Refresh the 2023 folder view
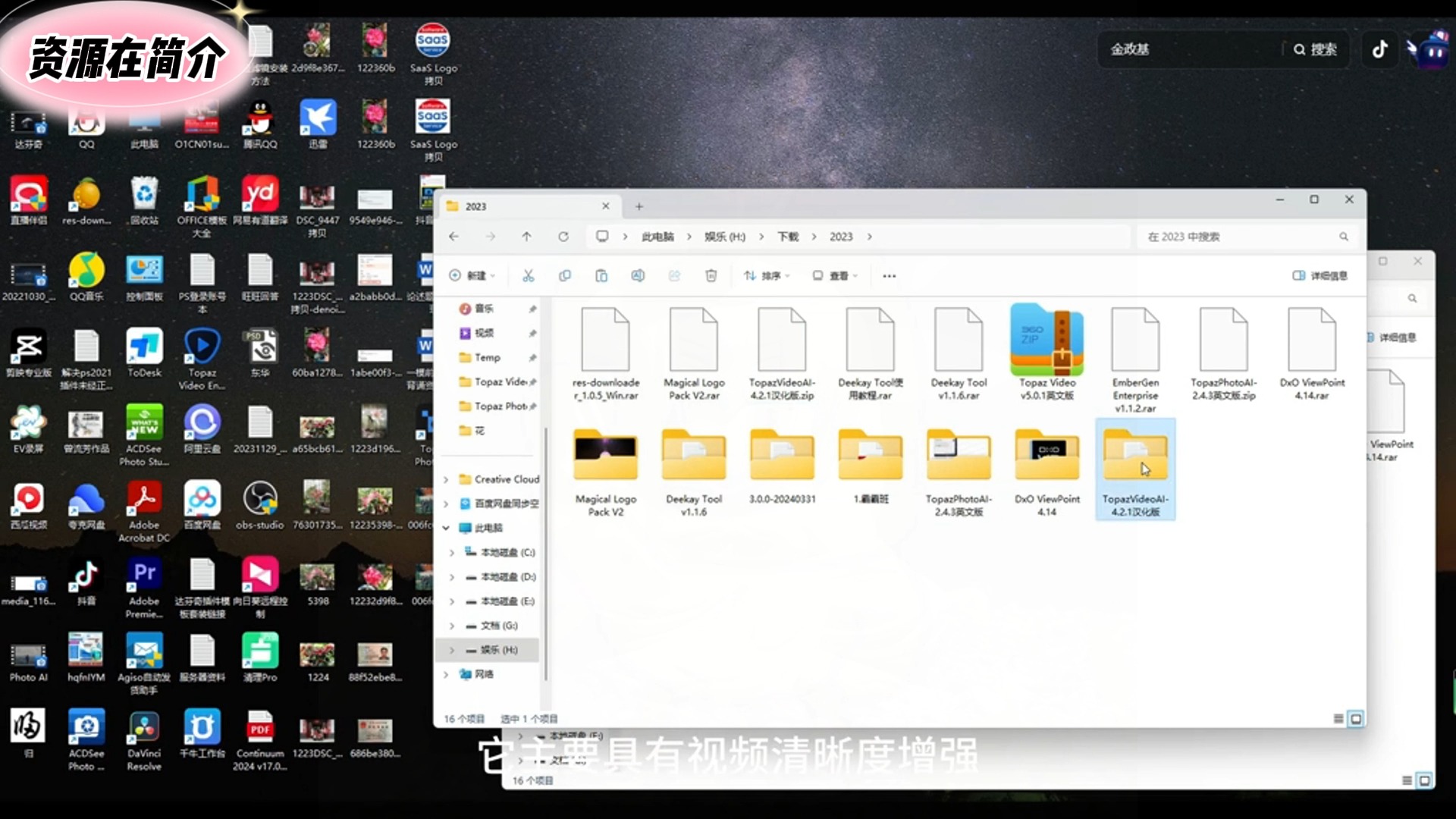The width and height of the screenshot is (1456, 819). click(563, 237)
